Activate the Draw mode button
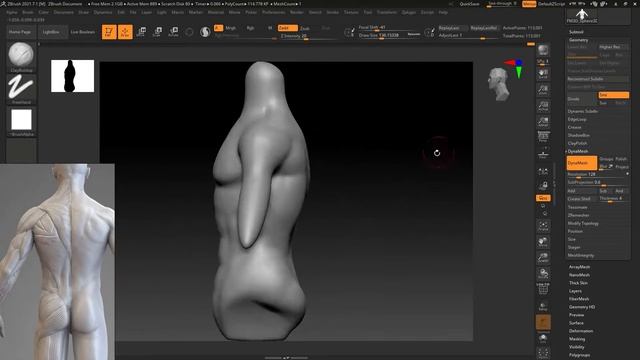This screenshot has width=640, height=360. (x=125, y=32)
